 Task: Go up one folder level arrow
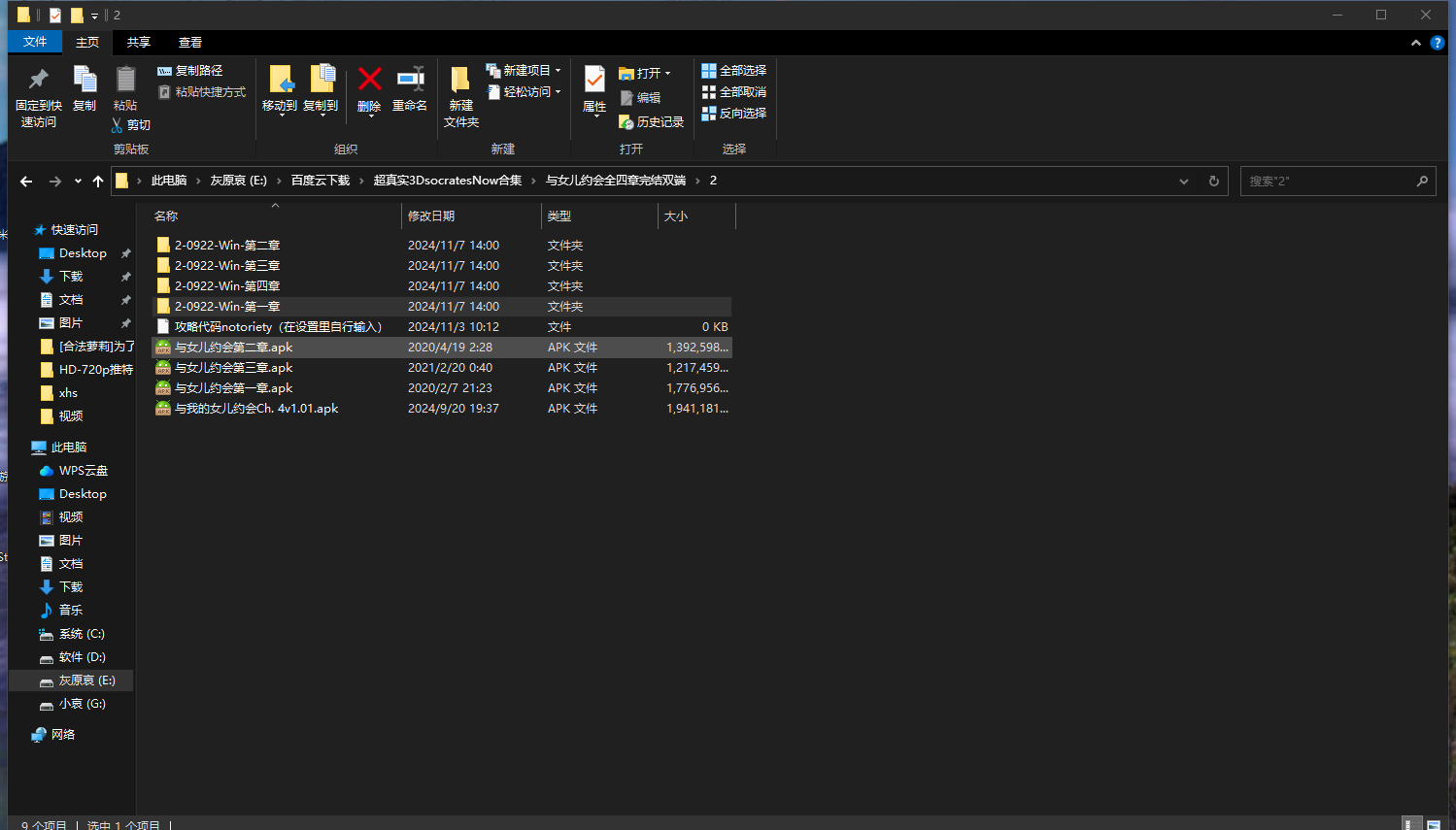pos(98,182)
